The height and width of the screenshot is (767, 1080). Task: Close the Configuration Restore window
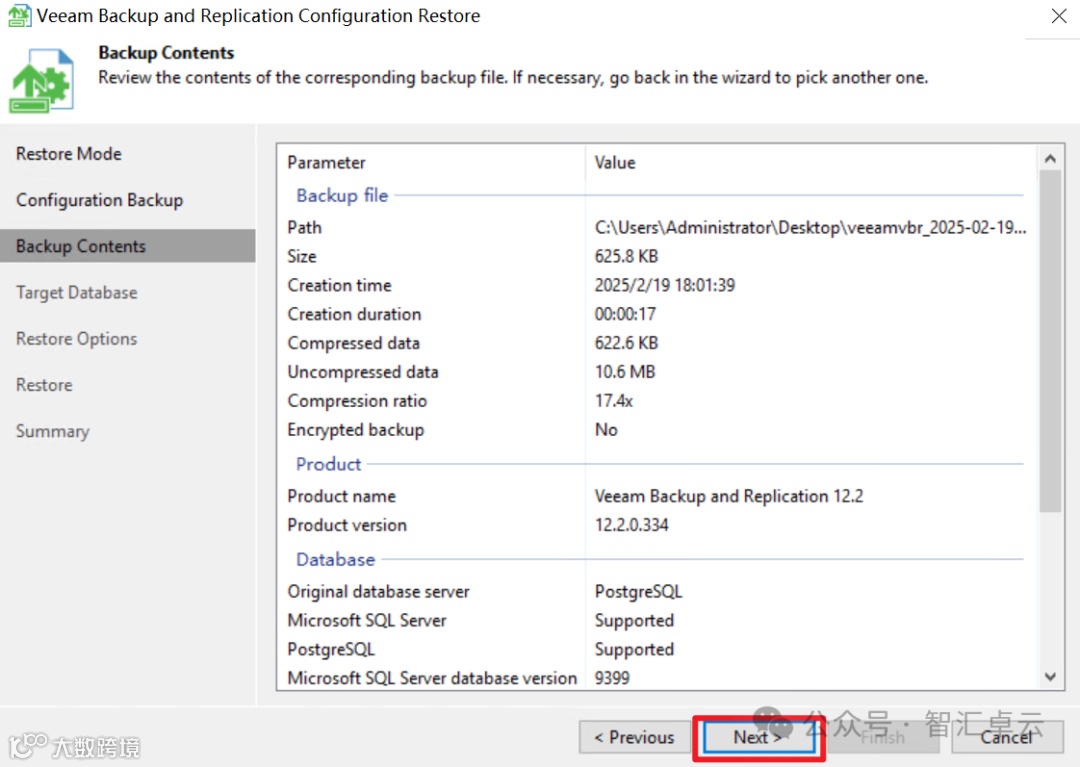[x=1059, y=16]
